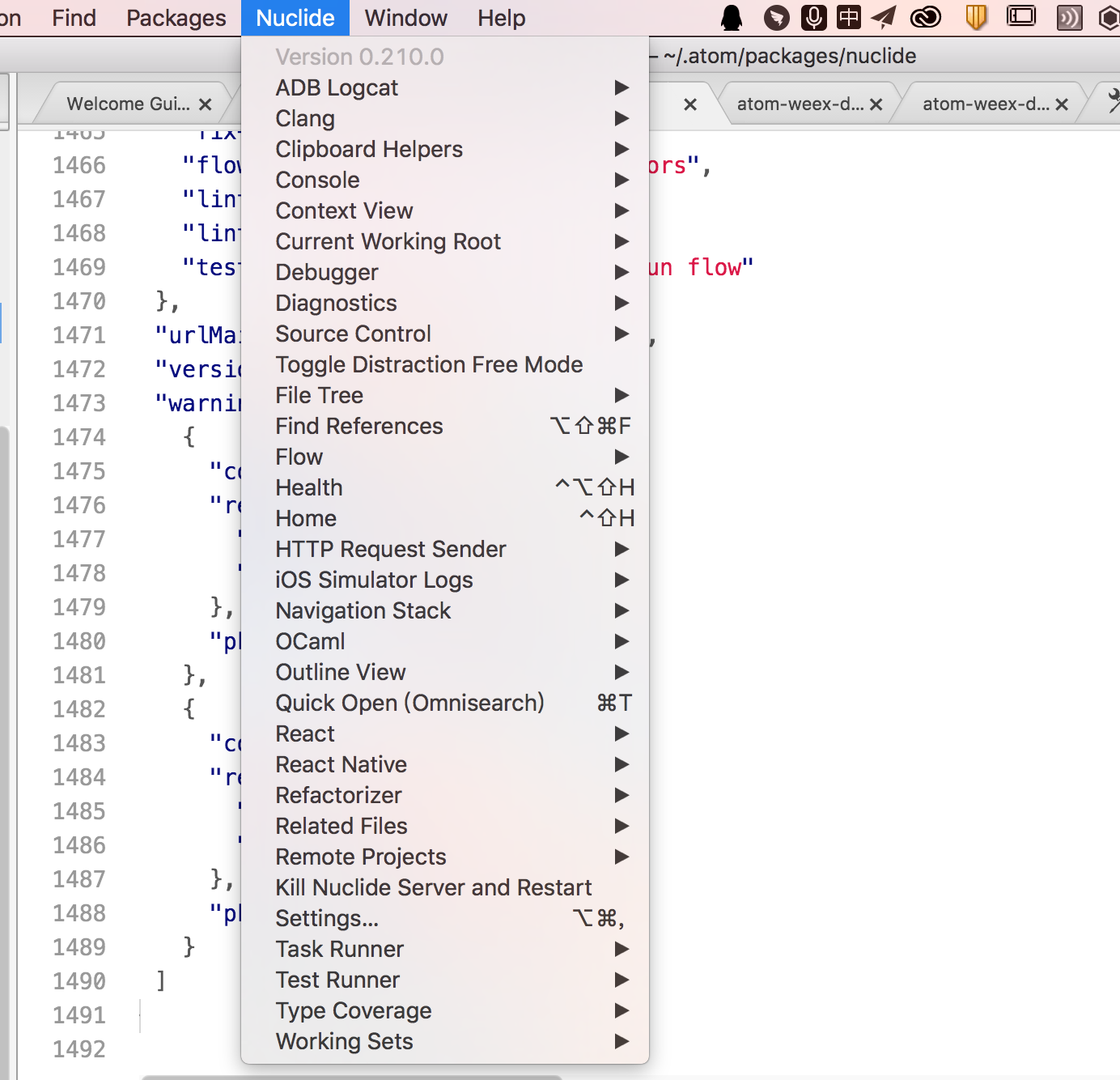Screen dimensions: 1120x1080
Task: Open the QQ penguin menu bar icon
Action: pyautogui.click(x=732, y=18)
